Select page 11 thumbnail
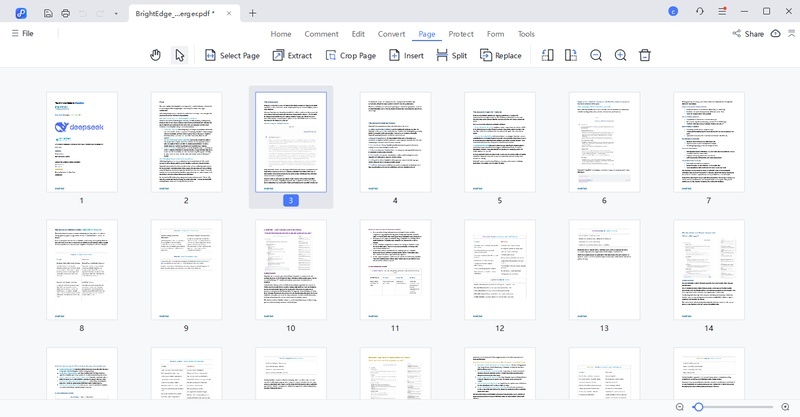800x417 pixels. point(395,269)
